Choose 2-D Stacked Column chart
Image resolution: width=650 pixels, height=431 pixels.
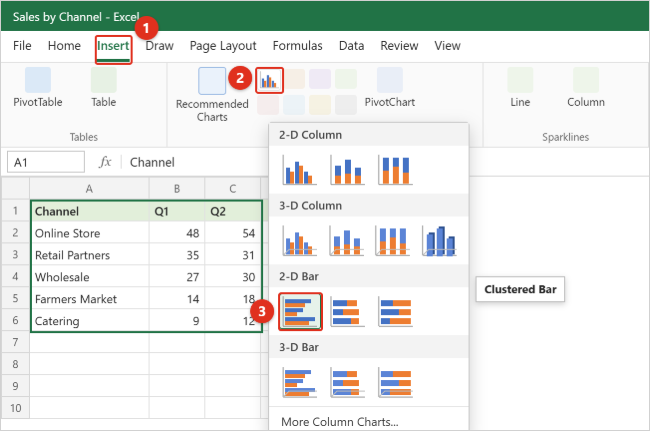pos(347,169)
